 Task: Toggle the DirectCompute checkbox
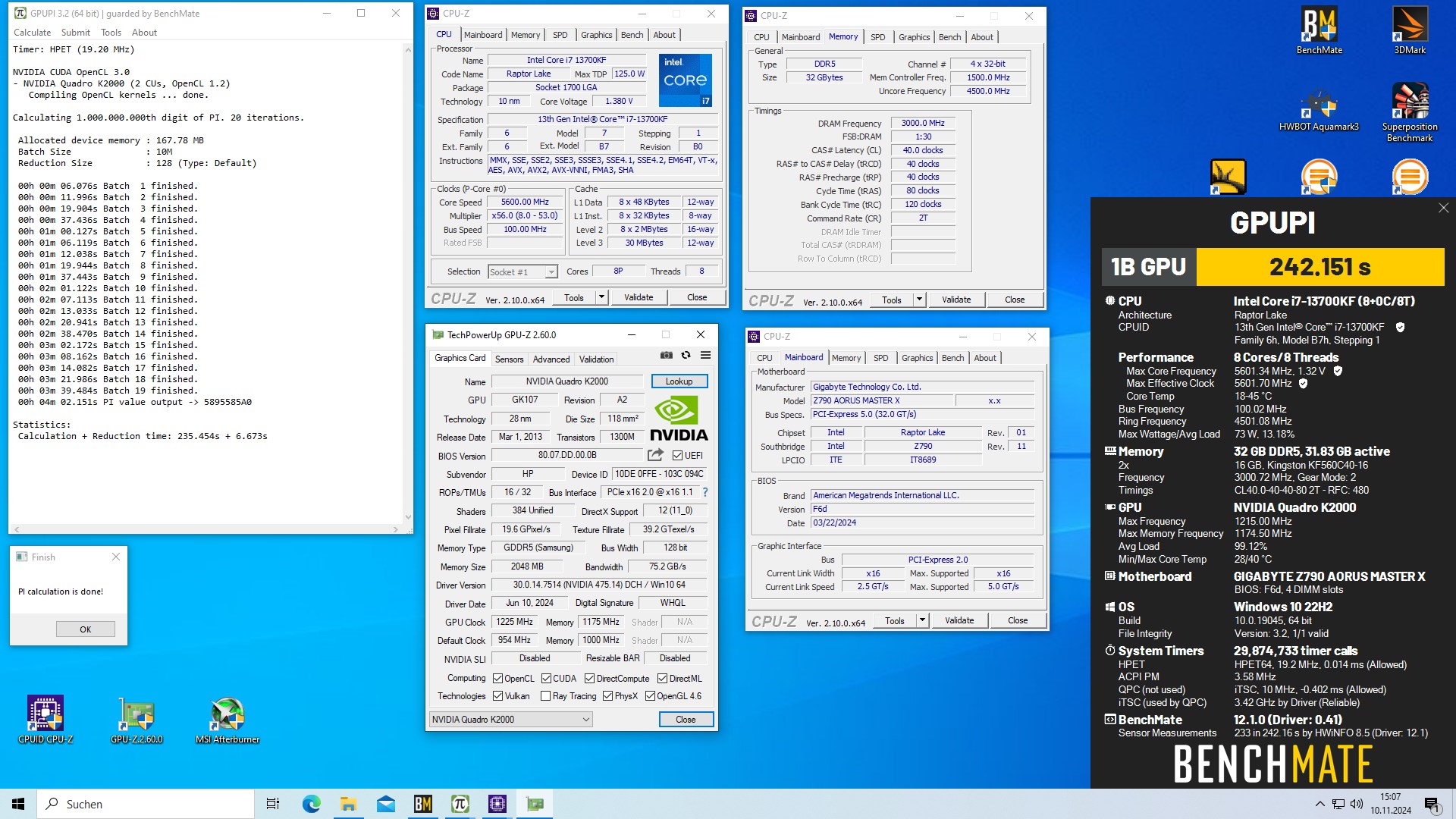(589, 679)
